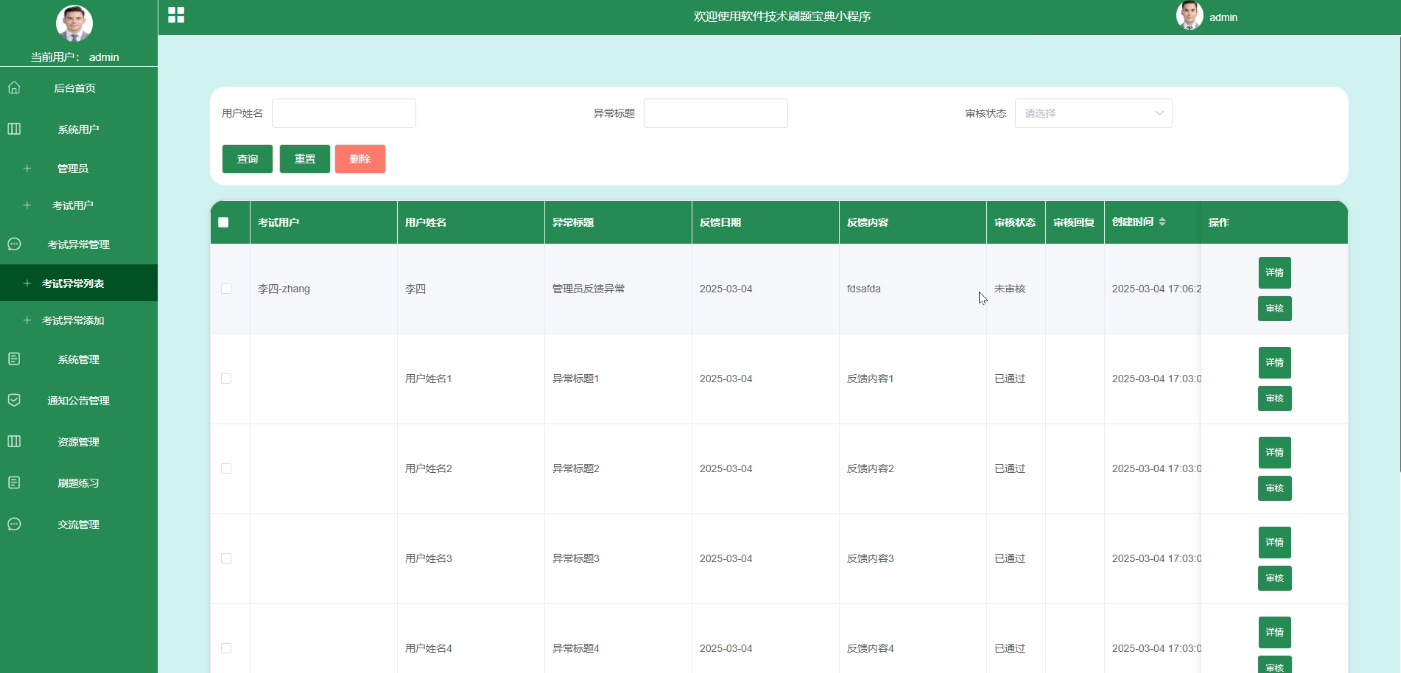Click chat bubble icon beside 考试异常管理

[14, 244]
